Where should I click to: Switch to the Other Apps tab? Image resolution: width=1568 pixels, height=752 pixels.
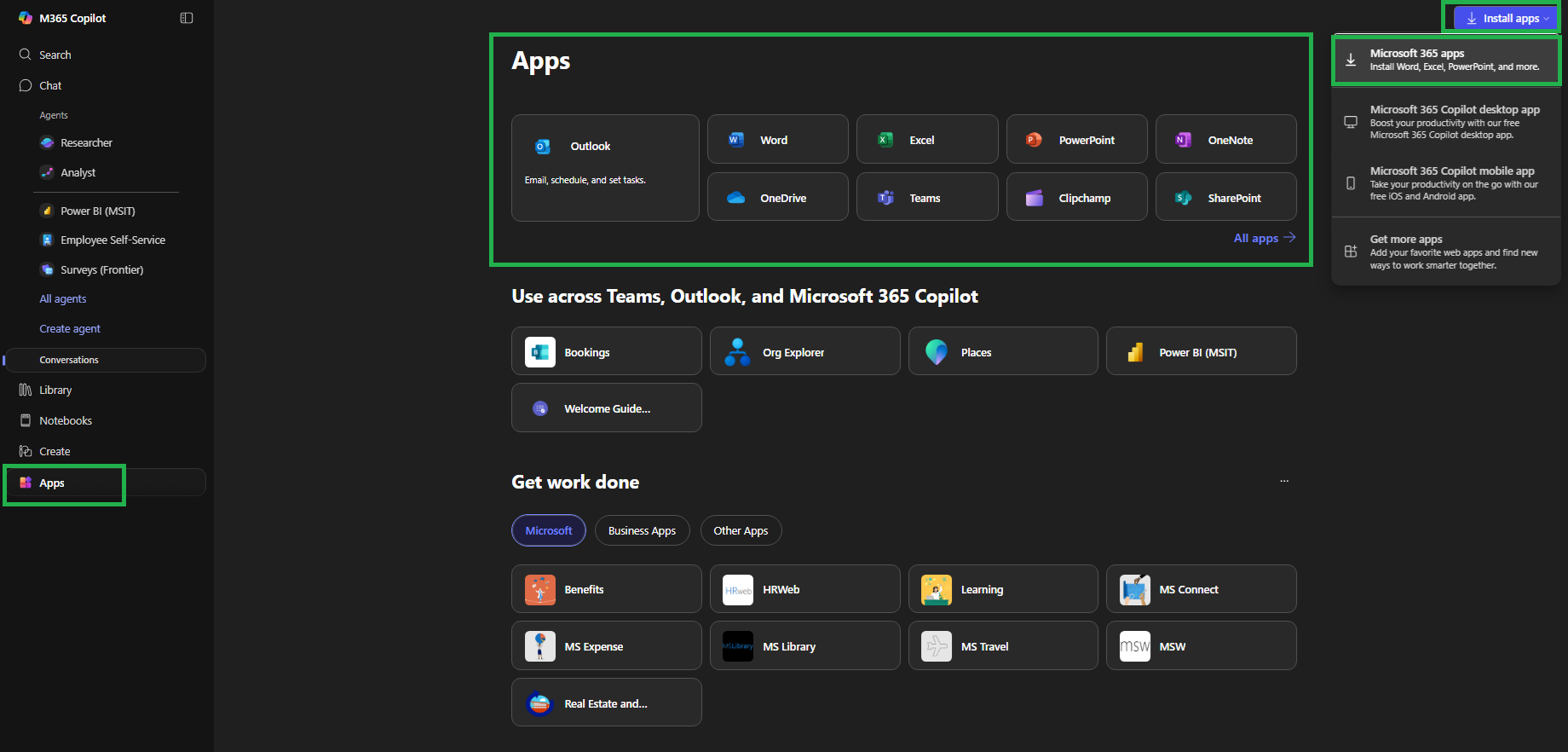(741, 530)
